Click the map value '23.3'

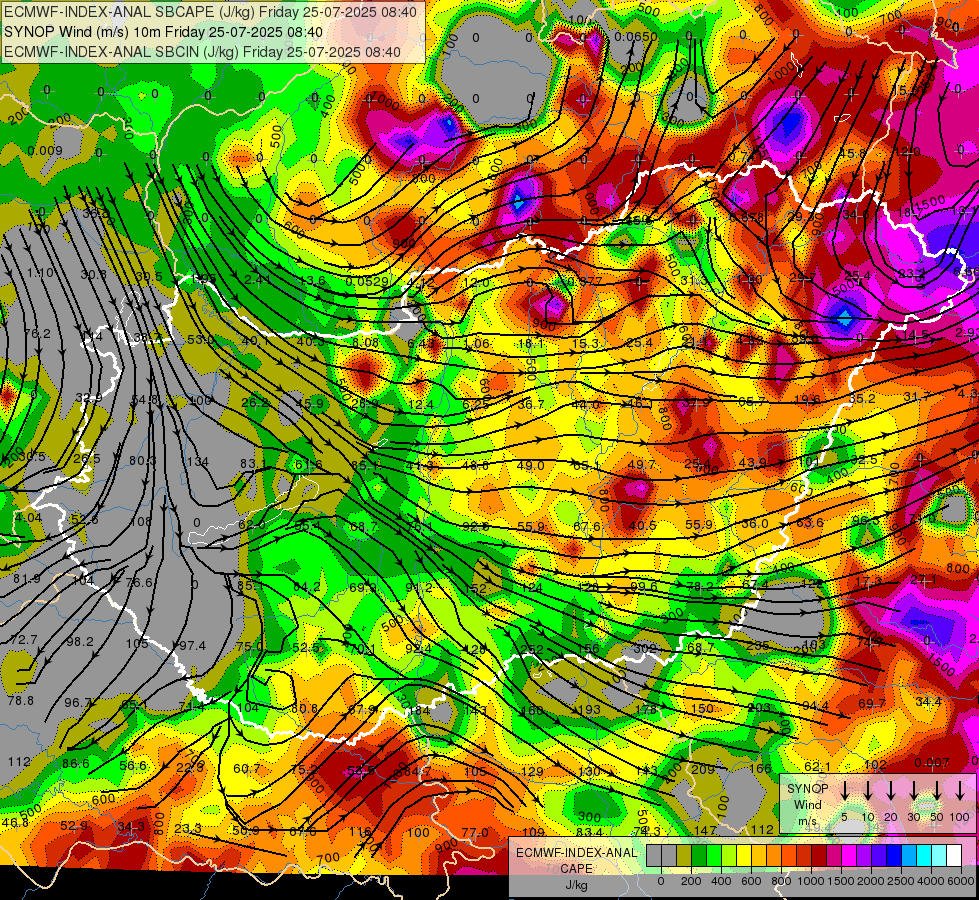click(x=188, y=828)
